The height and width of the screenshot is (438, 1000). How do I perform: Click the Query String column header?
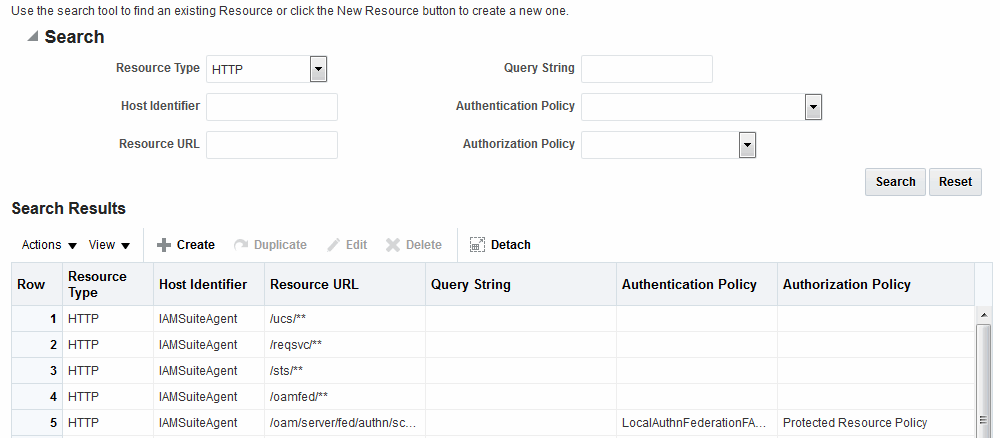[521, 284]
